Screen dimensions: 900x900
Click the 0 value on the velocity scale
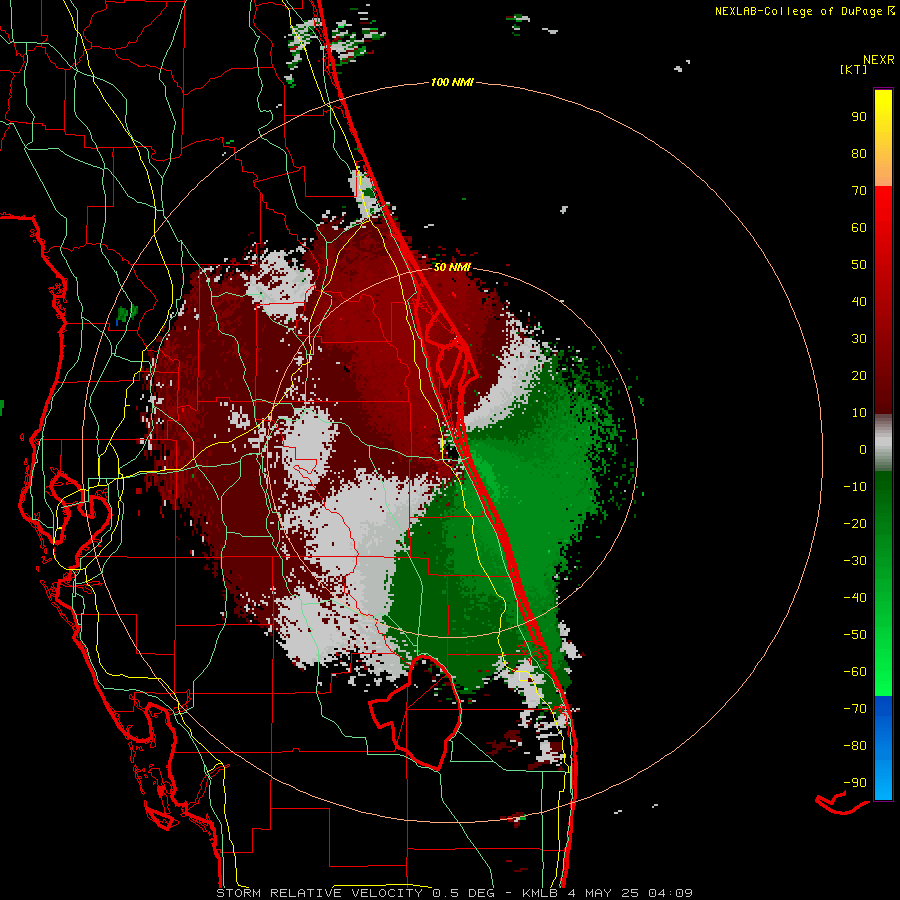863,449
